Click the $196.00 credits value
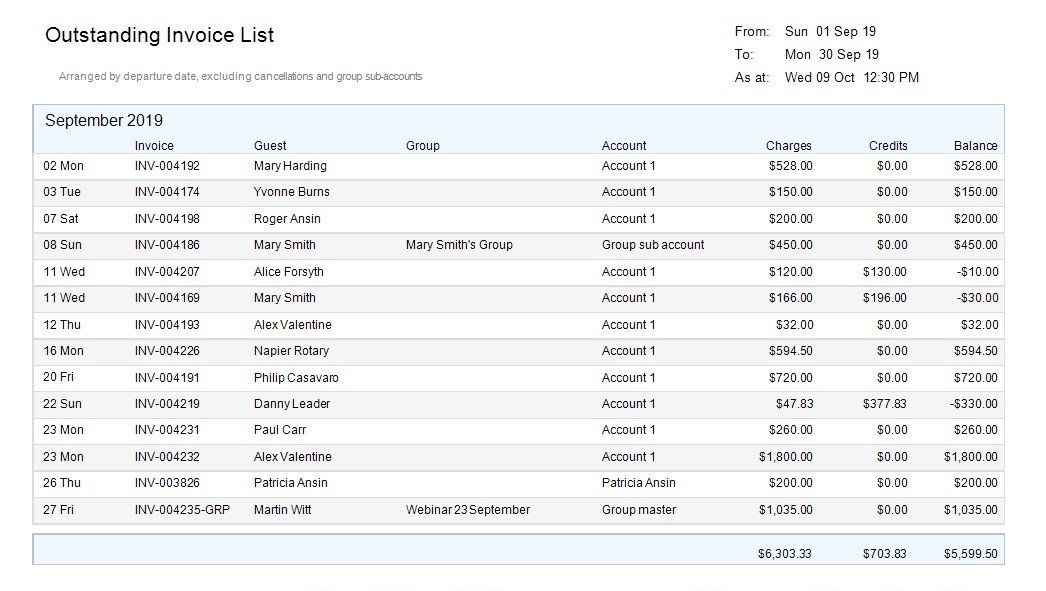Screen dimensions: 1046x591 coord(885,298)
